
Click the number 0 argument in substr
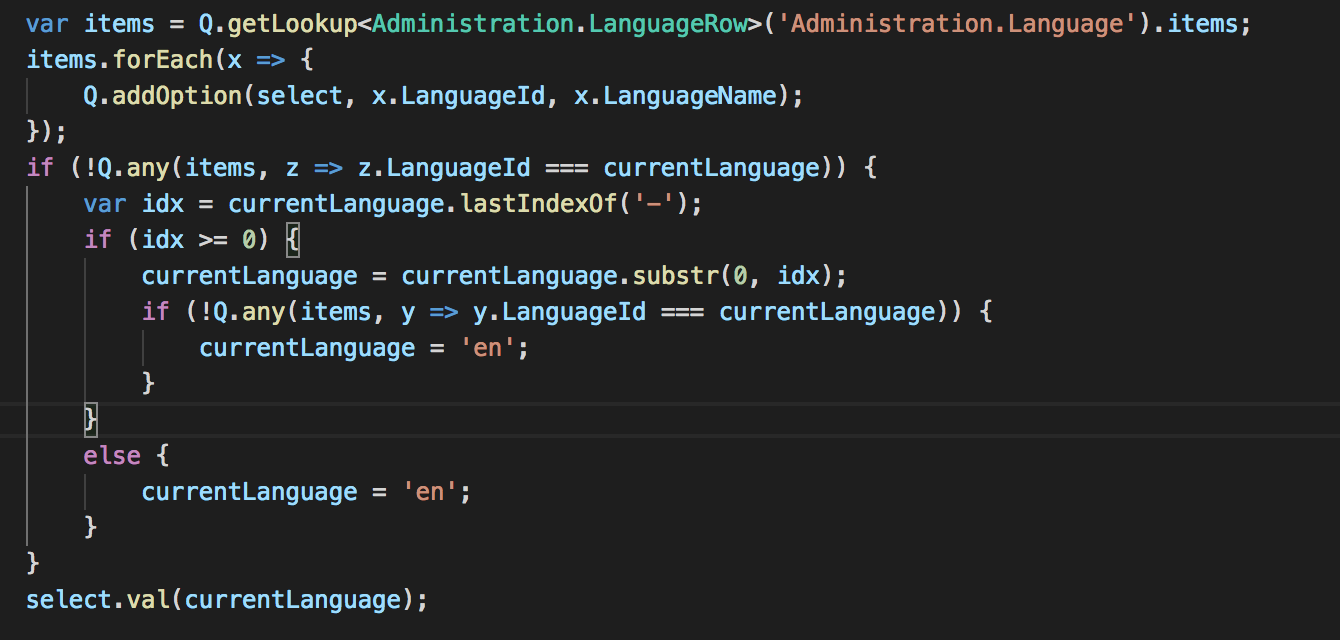tap(740, 276)
